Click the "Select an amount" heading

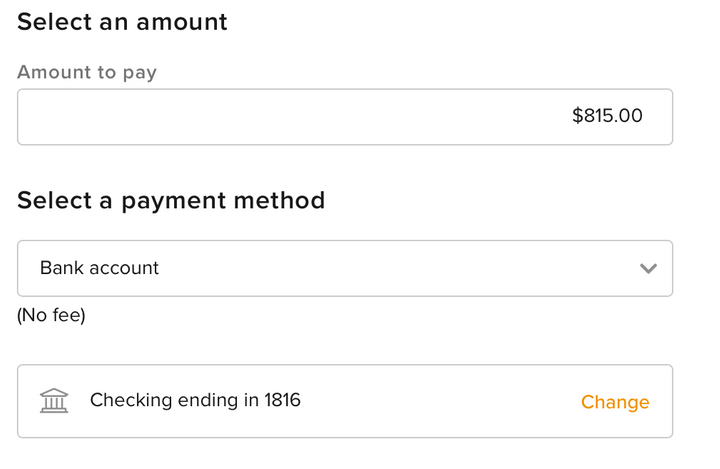point(122,21)
